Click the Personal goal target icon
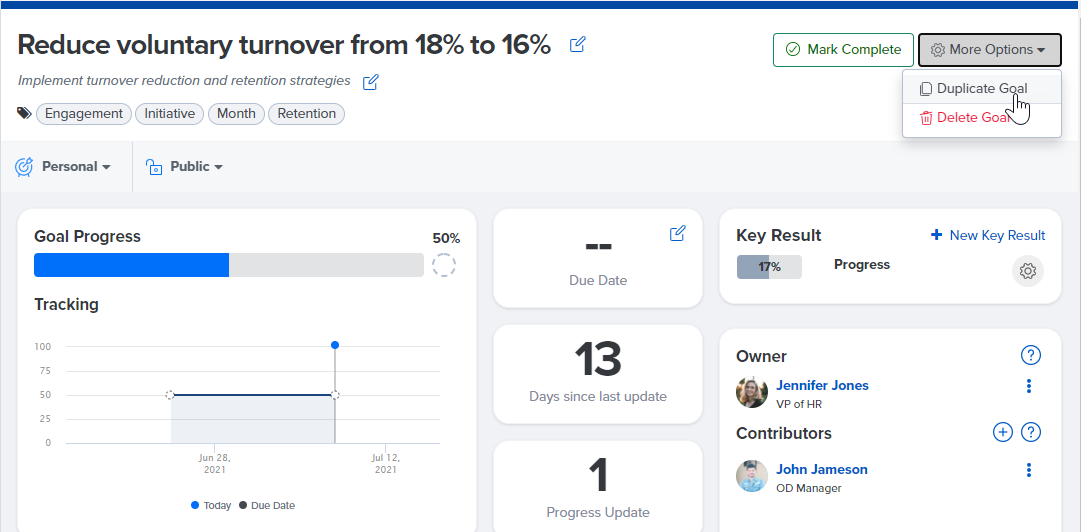1081x532 pixels. click(x=24, y=167)
